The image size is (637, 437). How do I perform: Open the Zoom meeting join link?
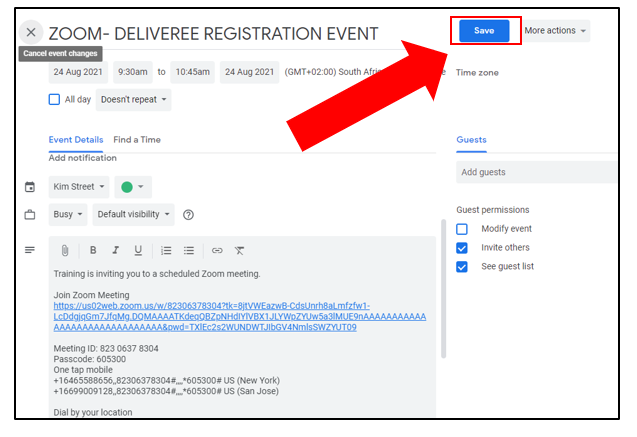(240, 316)
